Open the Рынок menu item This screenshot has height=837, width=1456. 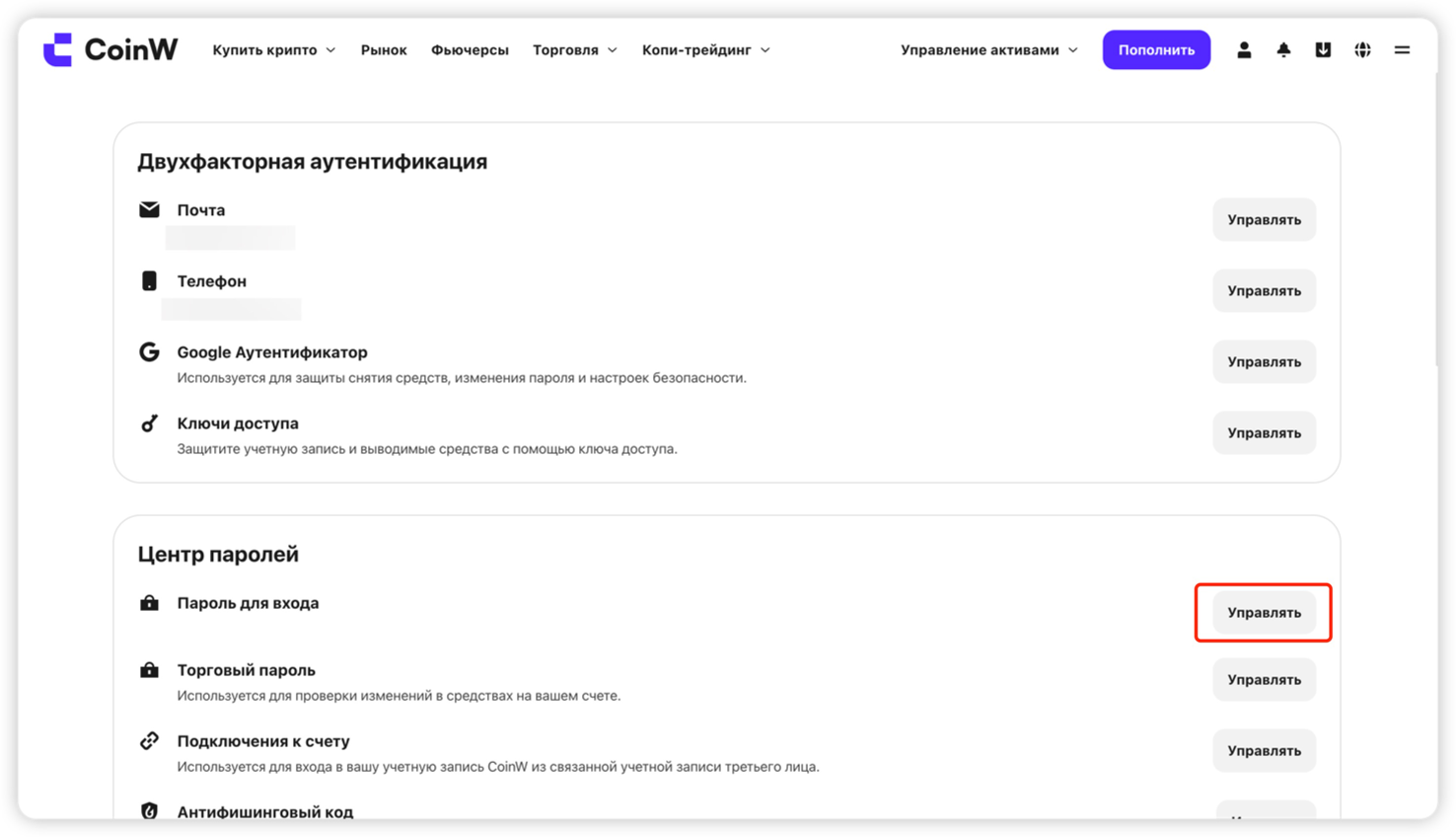coord(384,49)
